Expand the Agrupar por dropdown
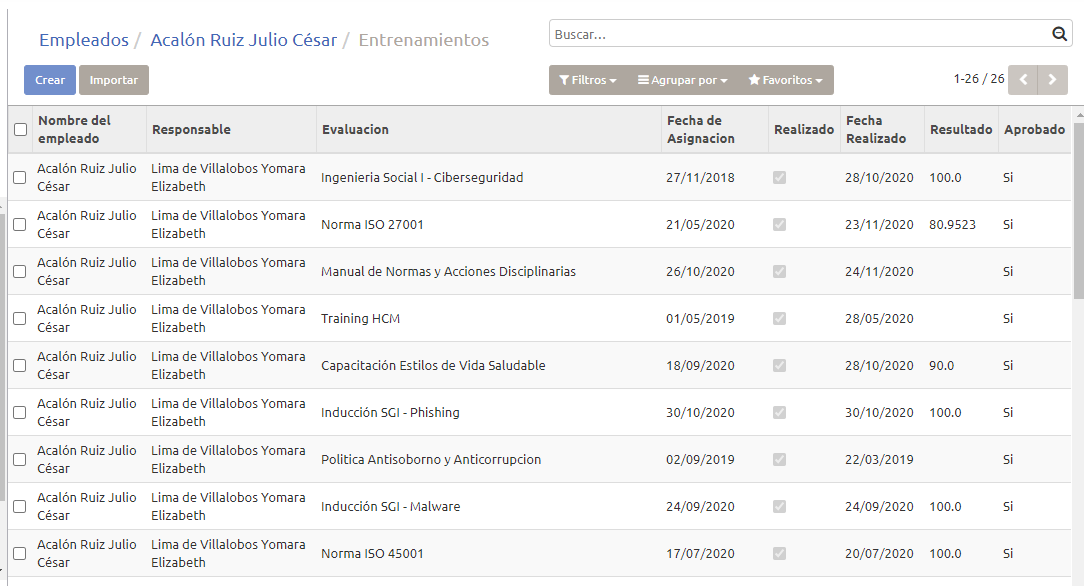The image size is (1084, 586). click(x=682, y=80)
